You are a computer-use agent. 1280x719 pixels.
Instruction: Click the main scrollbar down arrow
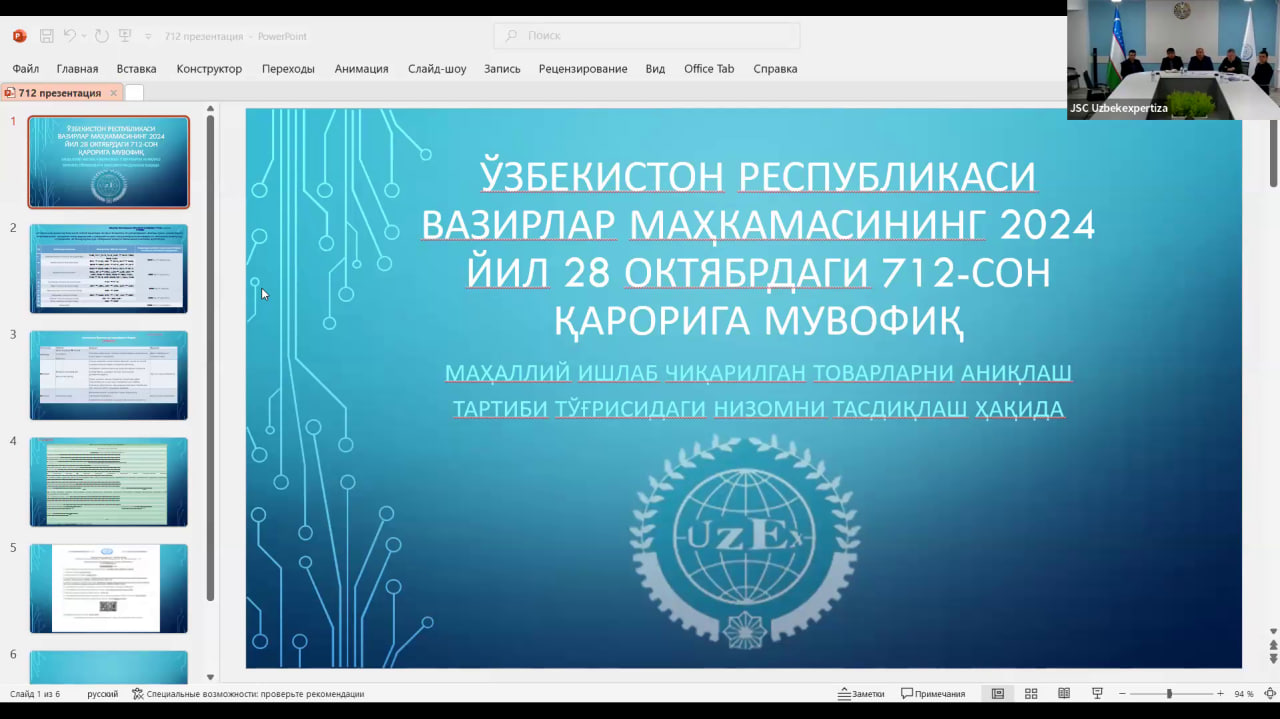point(1273,632)
